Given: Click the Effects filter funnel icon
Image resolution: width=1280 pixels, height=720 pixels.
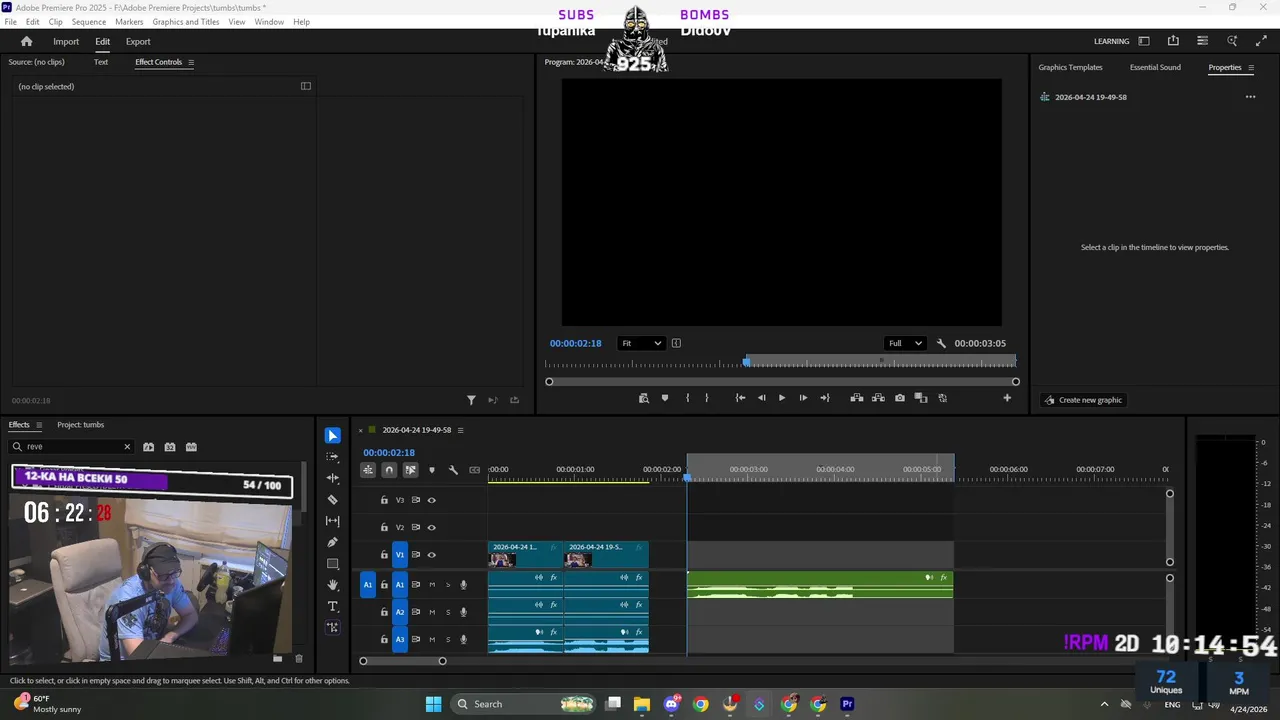Looking at the screenshot, I should (471, 400).
